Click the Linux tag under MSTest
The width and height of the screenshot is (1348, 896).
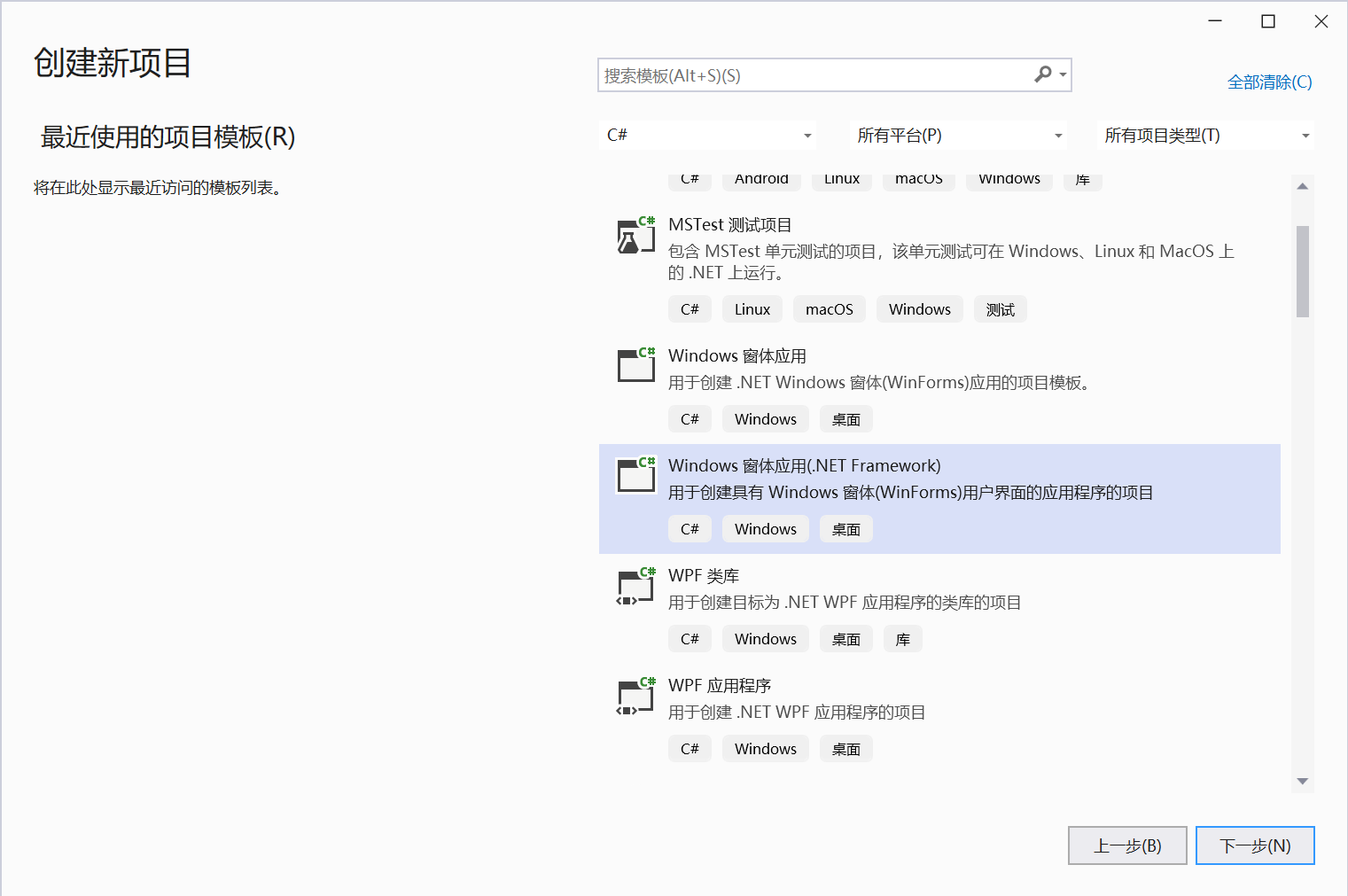(752, 309)
